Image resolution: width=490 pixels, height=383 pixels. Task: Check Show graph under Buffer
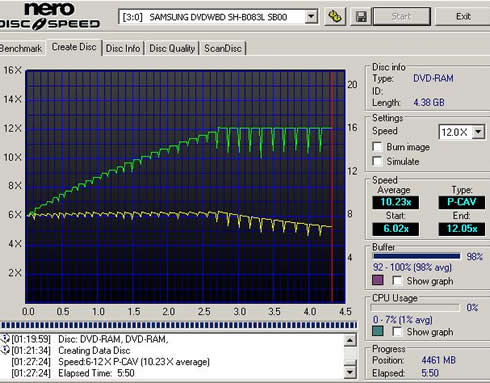[397, 281]
